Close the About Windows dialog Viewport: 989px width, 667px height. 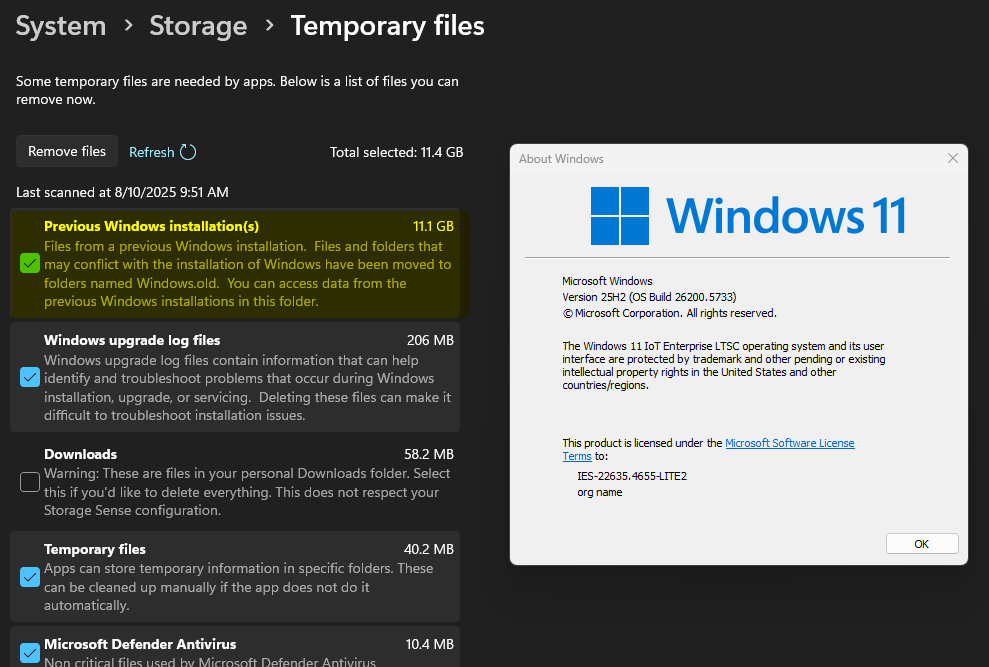[x=953, y=158]
